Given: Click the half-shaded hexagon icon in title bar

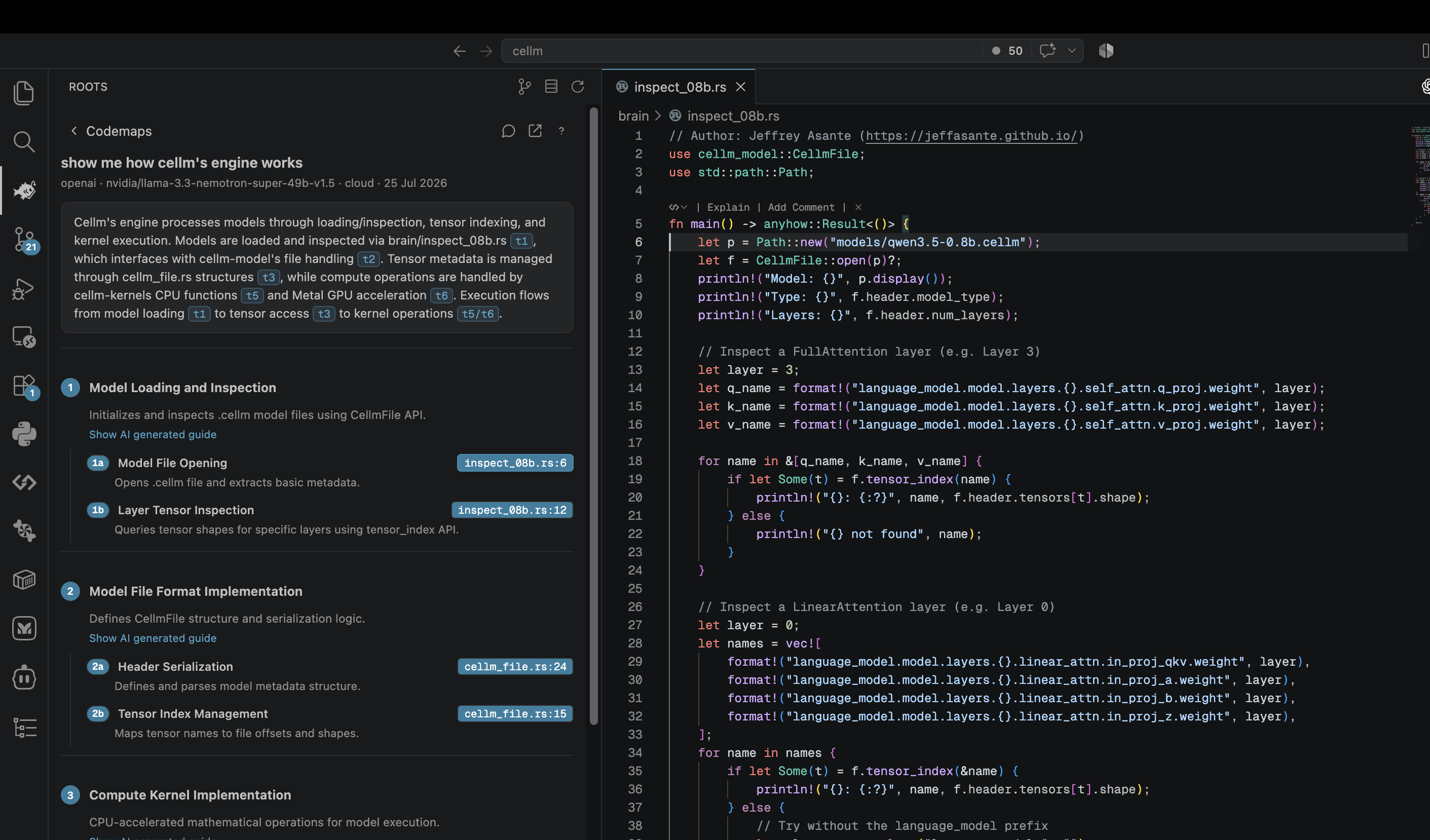Looking at the screenshot, I should point(1105,51).
